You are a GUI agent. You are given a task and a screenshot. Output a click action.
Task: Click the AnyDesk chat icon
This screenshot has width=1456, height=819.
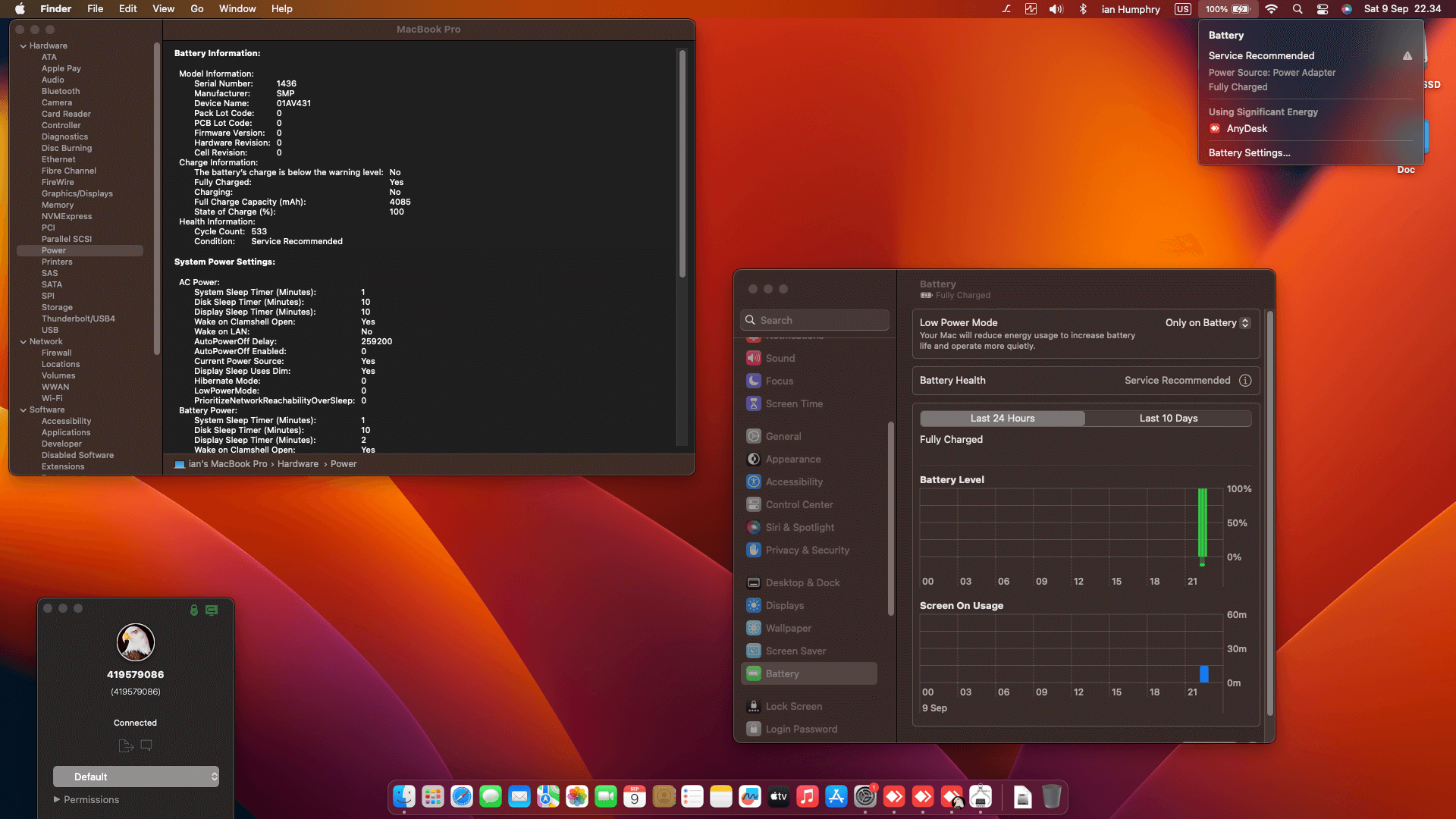click(x=147, y=745)
